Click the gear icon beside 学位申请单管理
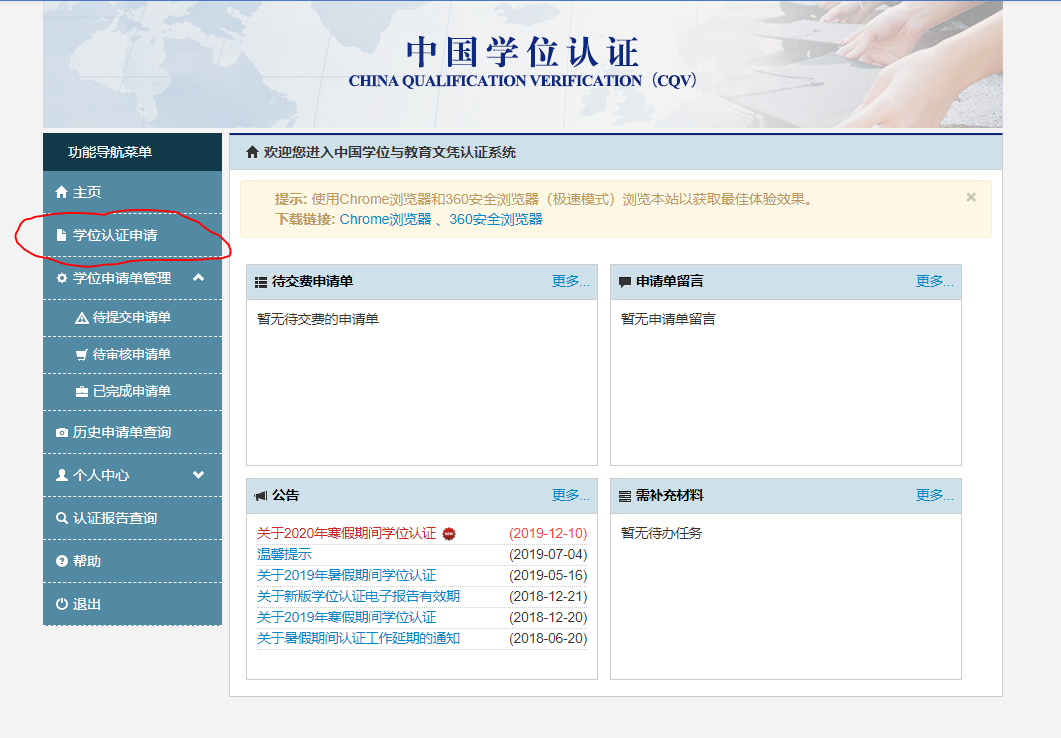 [x=62, y=278]
